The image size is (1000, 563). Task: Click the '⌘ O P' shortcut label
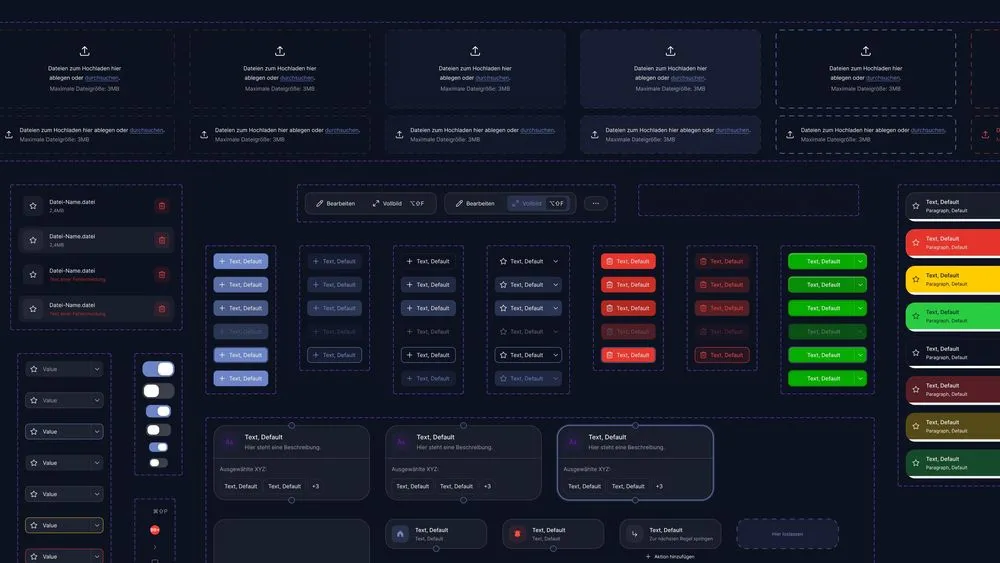click(159, 511)
